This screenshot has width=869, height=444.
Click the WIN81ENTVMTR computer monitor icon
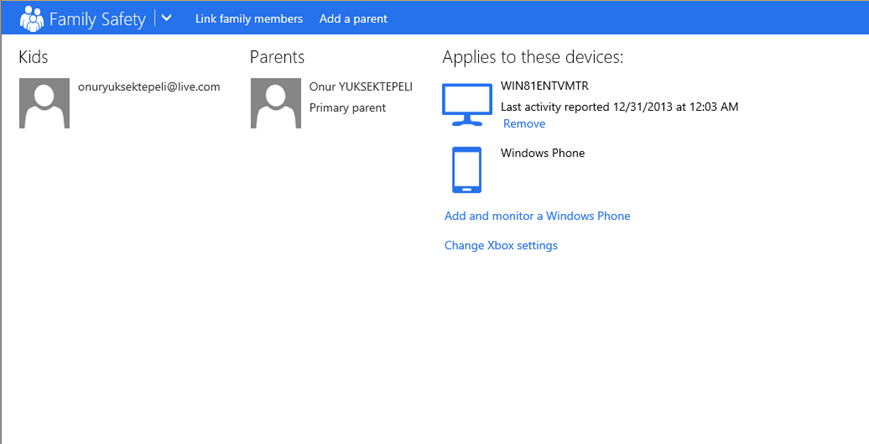467,105
